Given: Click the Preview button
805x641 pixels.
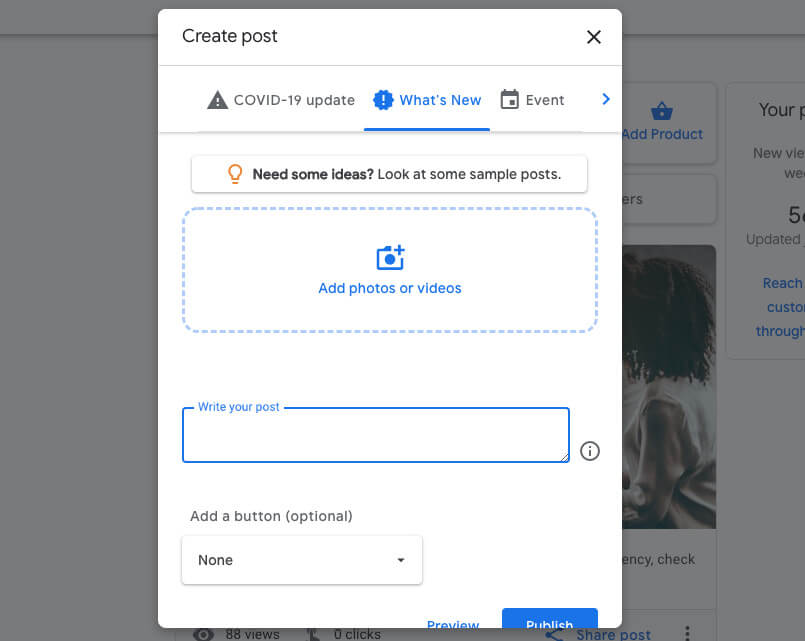Looking at the screenshot, I should (x=453, y=625).
